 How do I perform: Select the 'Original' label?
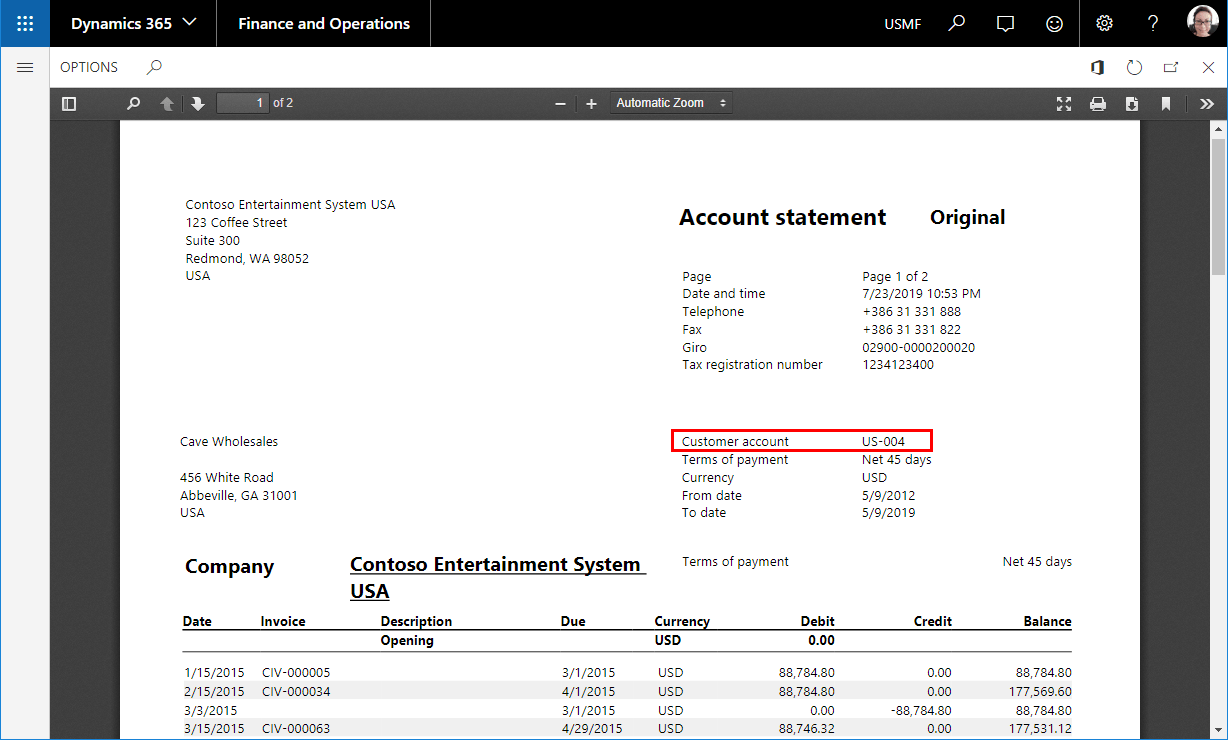(968, 218)
